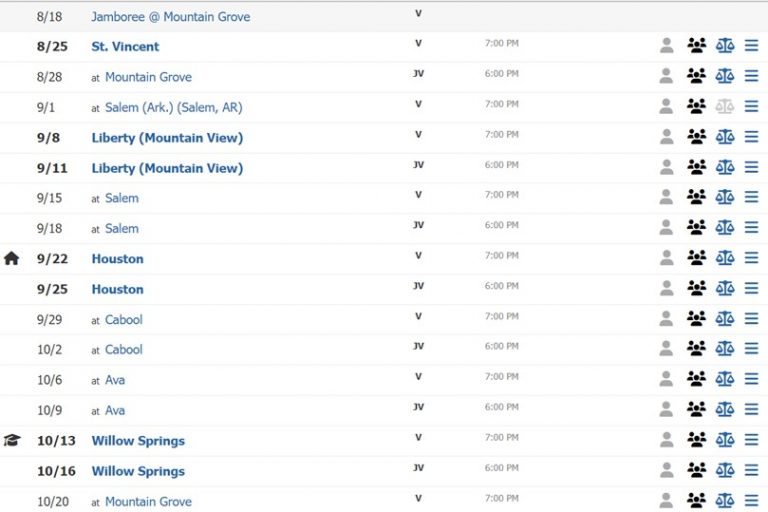
Task: Click person icon in 10/6 Ava row
Action: (666, 379)
